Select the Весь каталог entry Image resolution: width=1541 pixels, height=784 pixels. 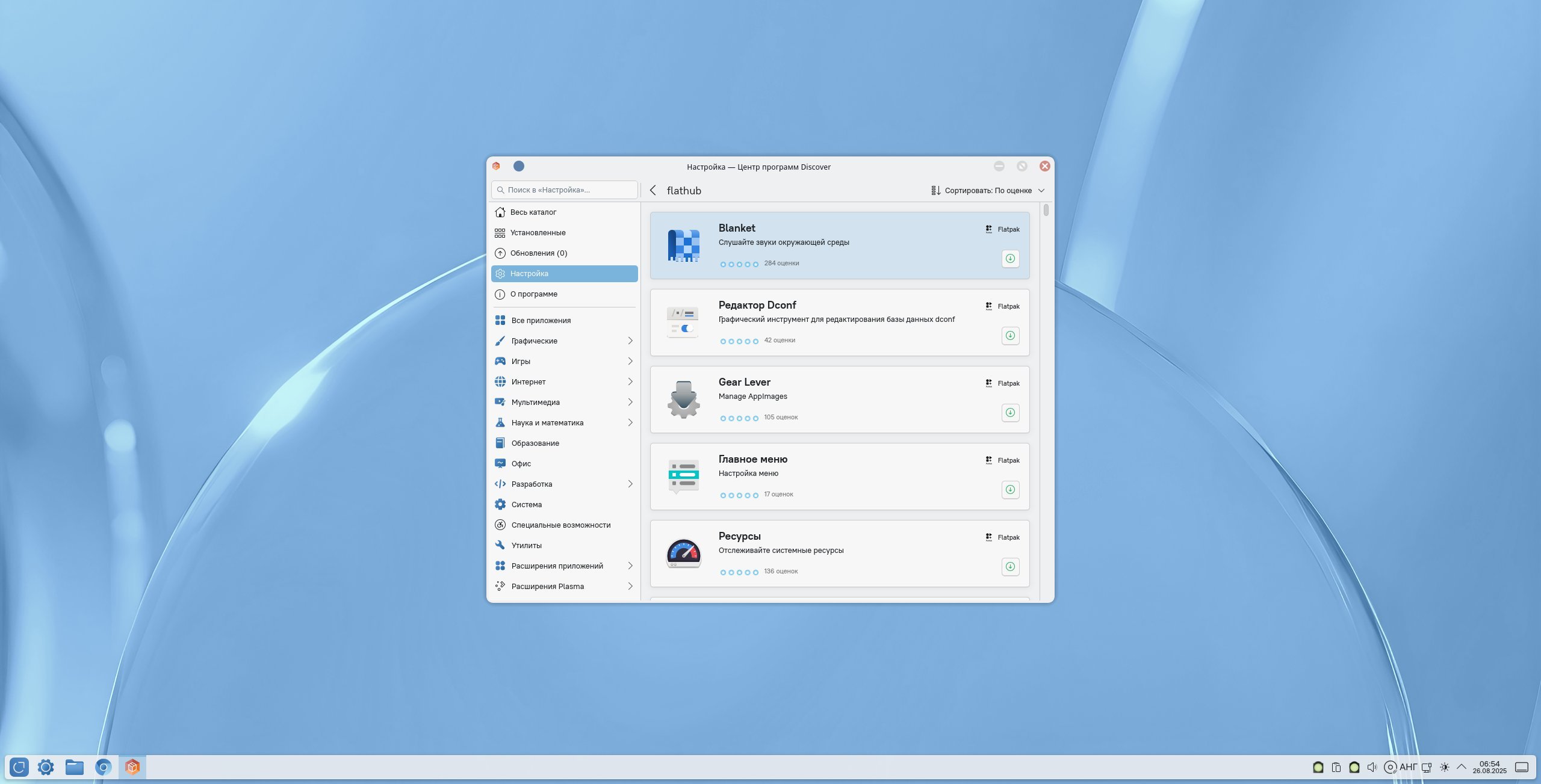tap(533, 212)
